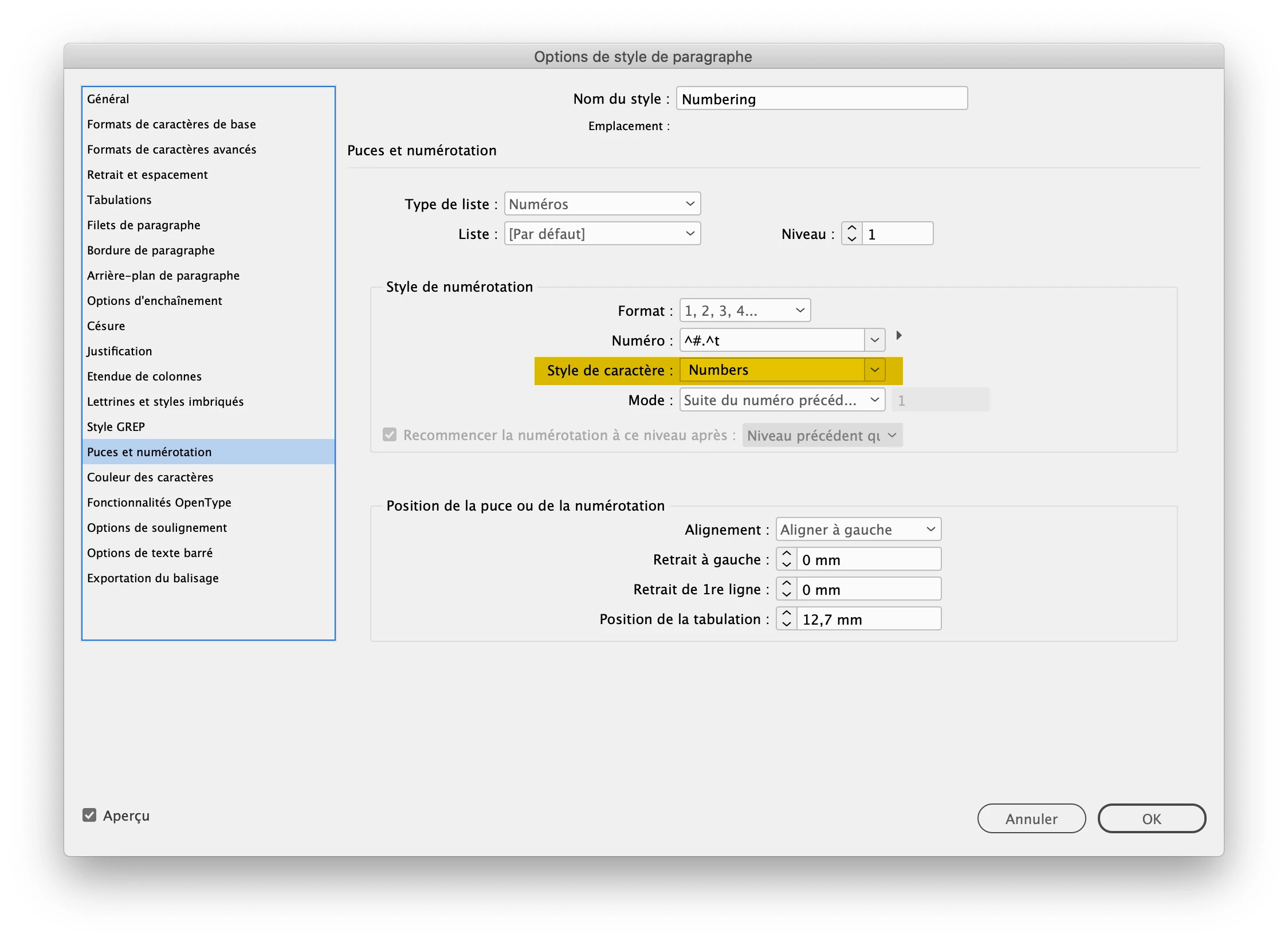Open the Mode dropdown
Viewport: 1288px width, 941px height.
pyautogui.click(x=782, y=400)
